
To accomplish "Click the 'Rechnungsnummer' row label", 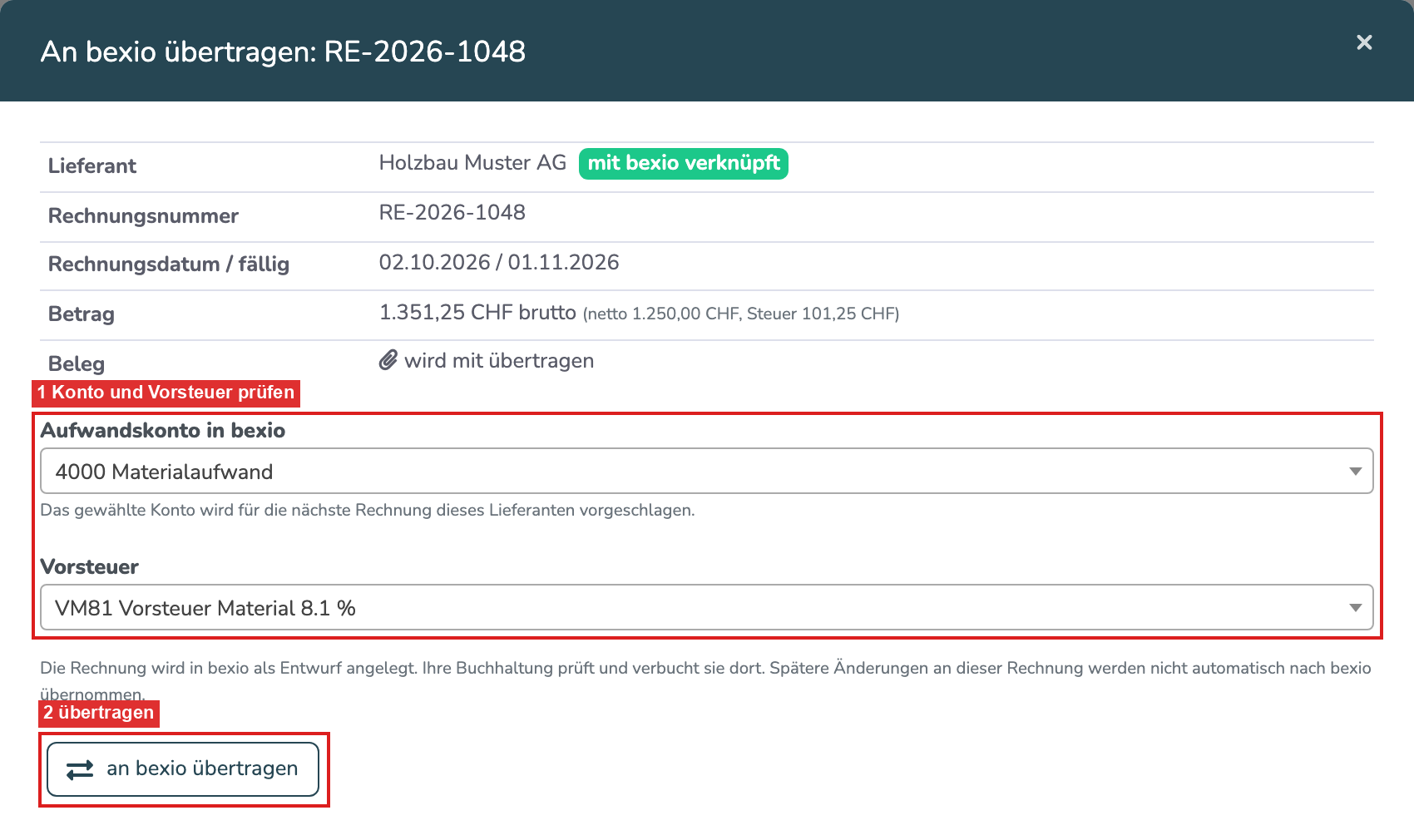I will coord(143,216).
